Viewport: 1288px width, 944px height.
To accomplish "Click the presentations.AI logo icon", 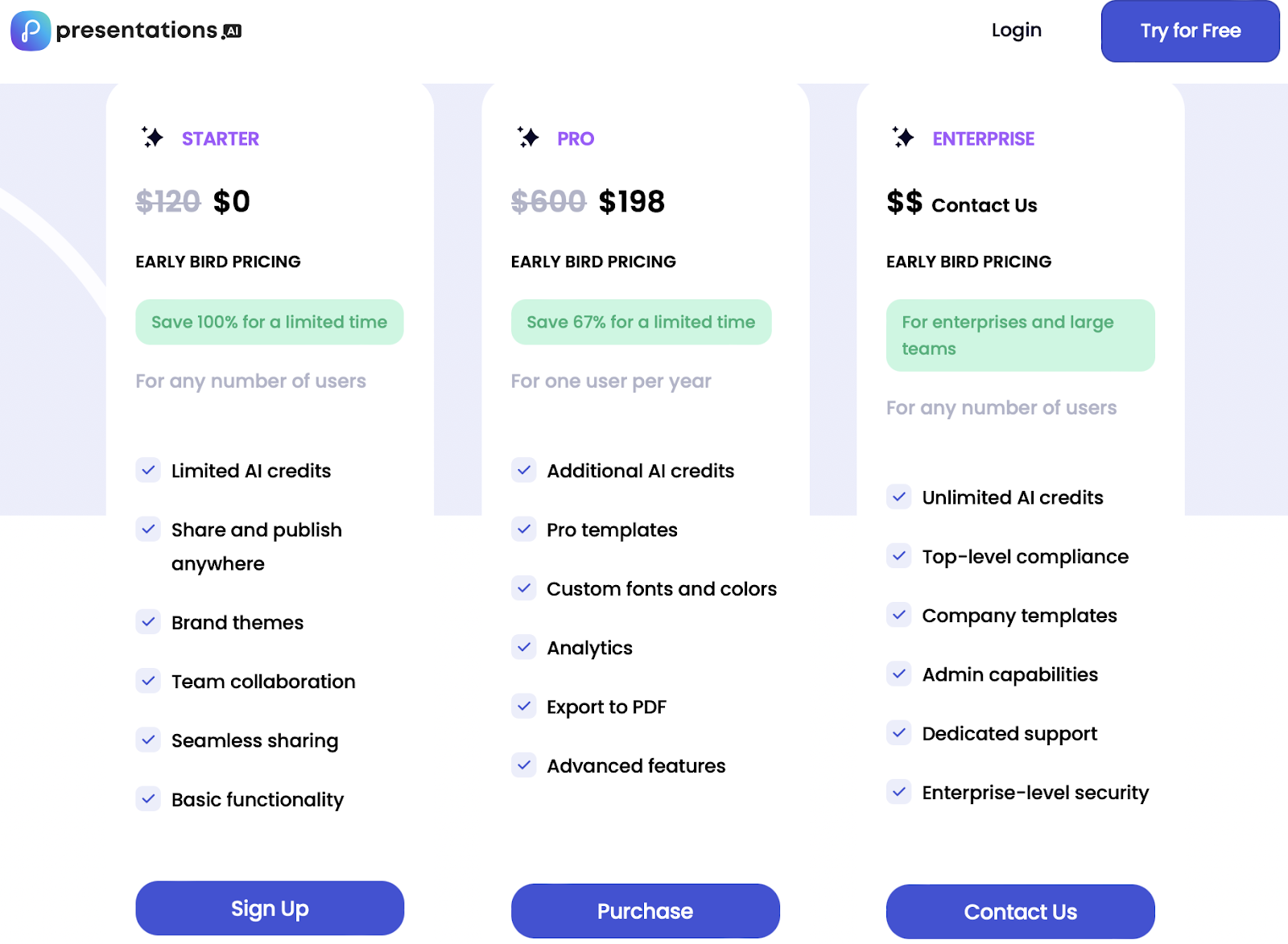I will tap(31, 31).
